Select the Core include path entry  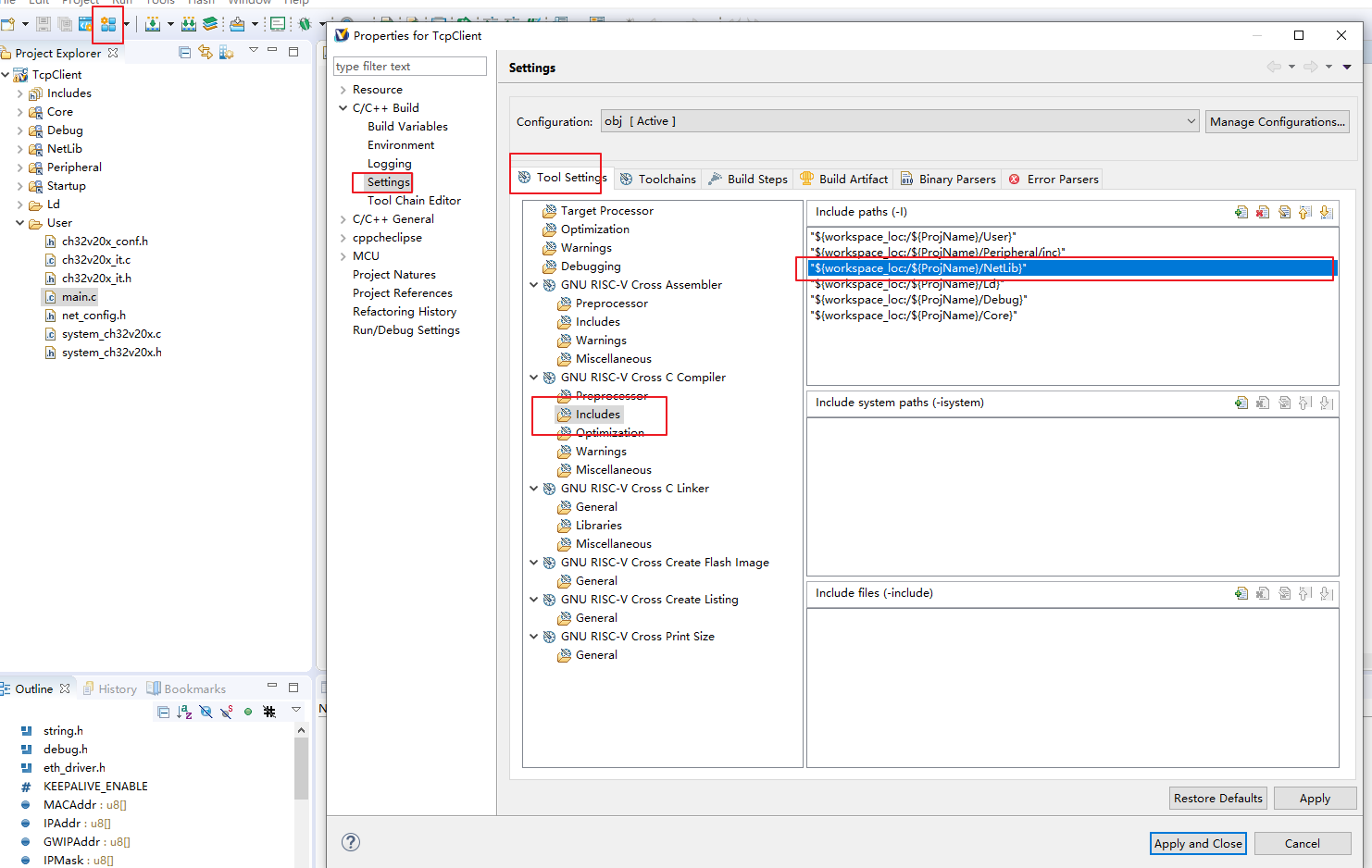click(1072, 316)
